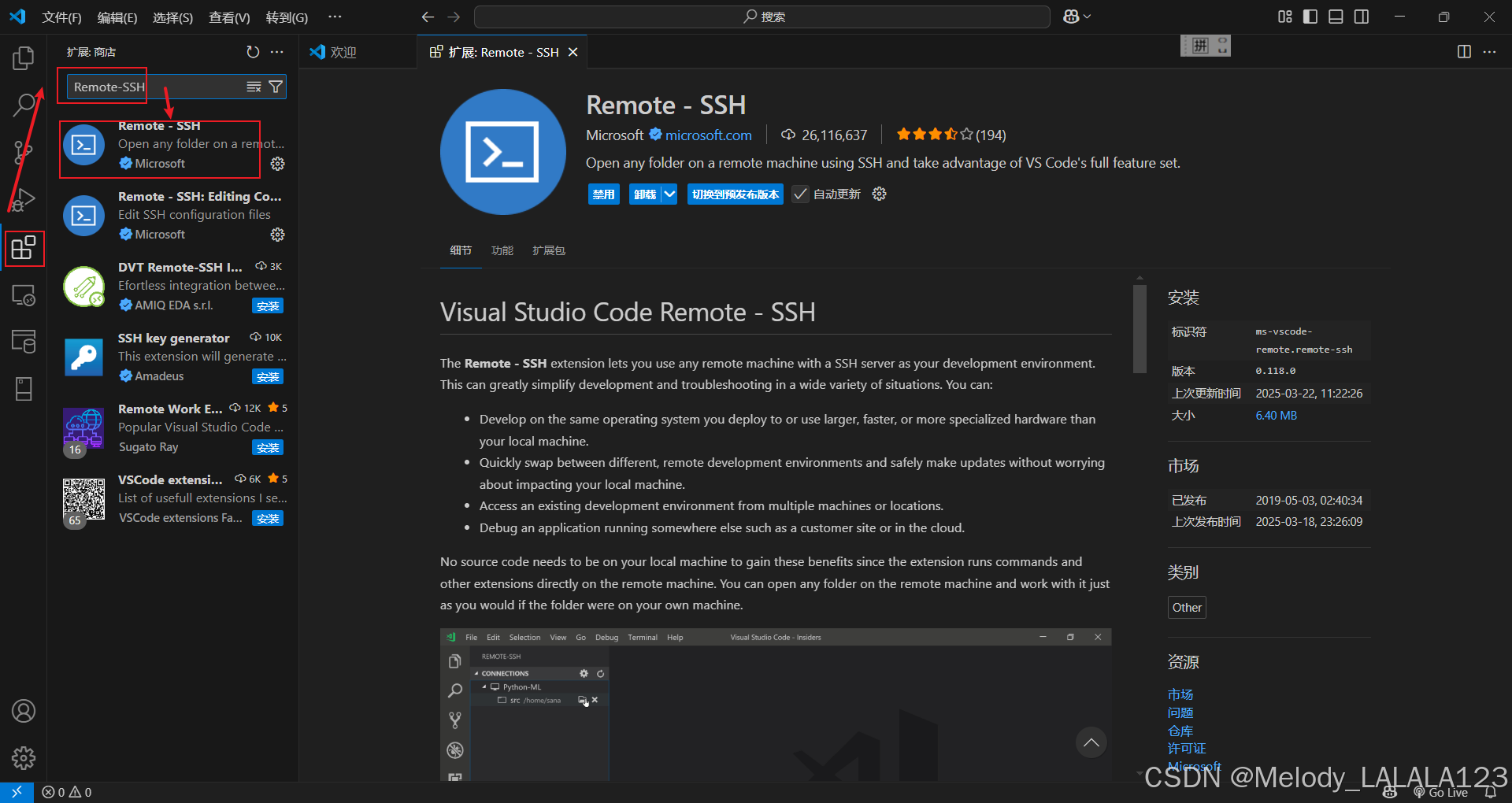Open the Search view in activity bar
Viewport: 1512px width, 803px height.
(24, 105)
